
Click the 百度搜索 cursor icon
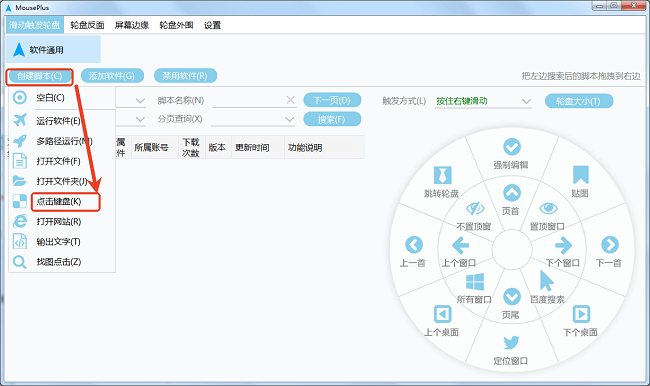(547, 281)
